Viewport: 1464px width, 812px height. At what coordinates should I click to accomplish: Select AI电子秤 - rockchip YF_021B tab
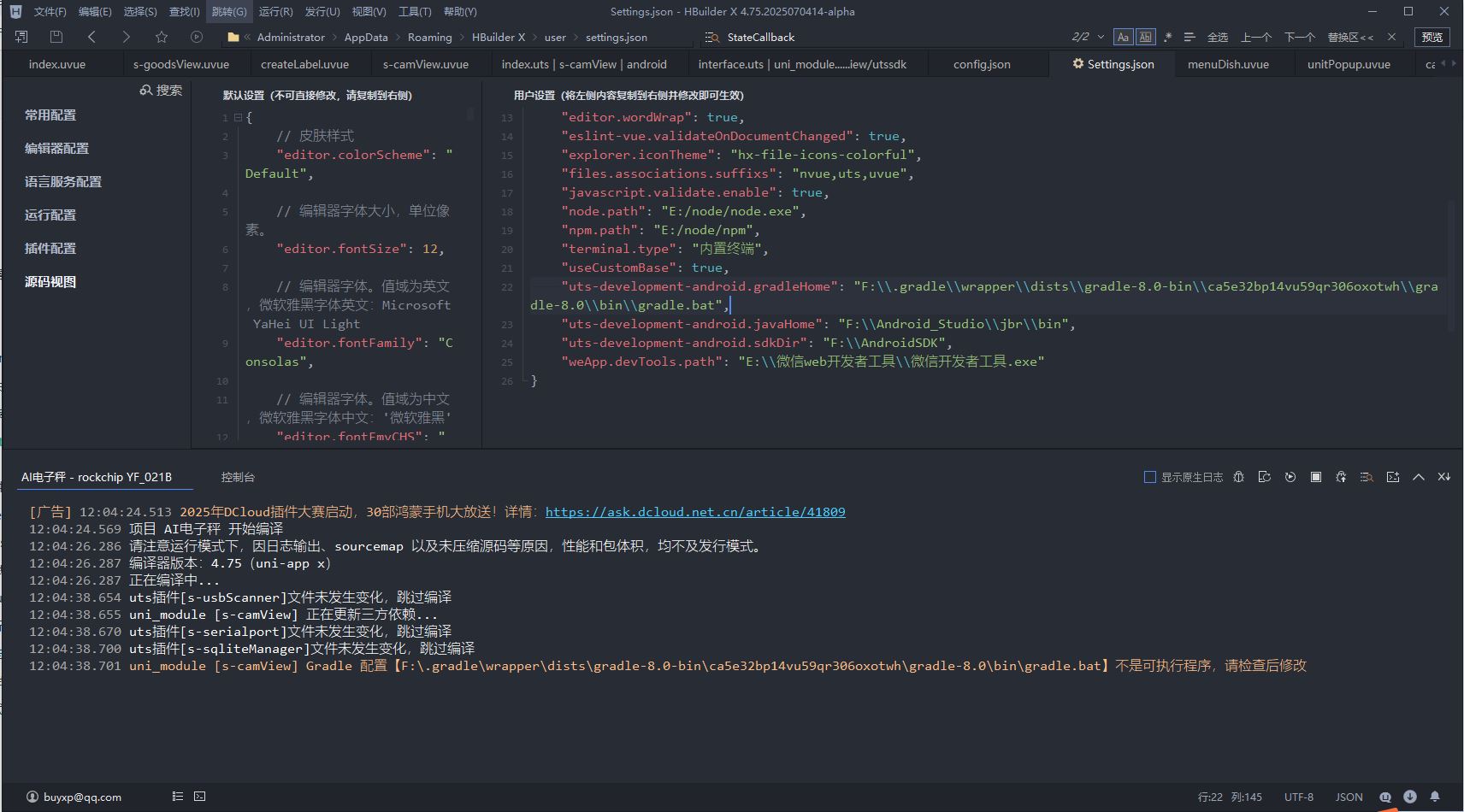pyautogui.click(x=97, y=477)
